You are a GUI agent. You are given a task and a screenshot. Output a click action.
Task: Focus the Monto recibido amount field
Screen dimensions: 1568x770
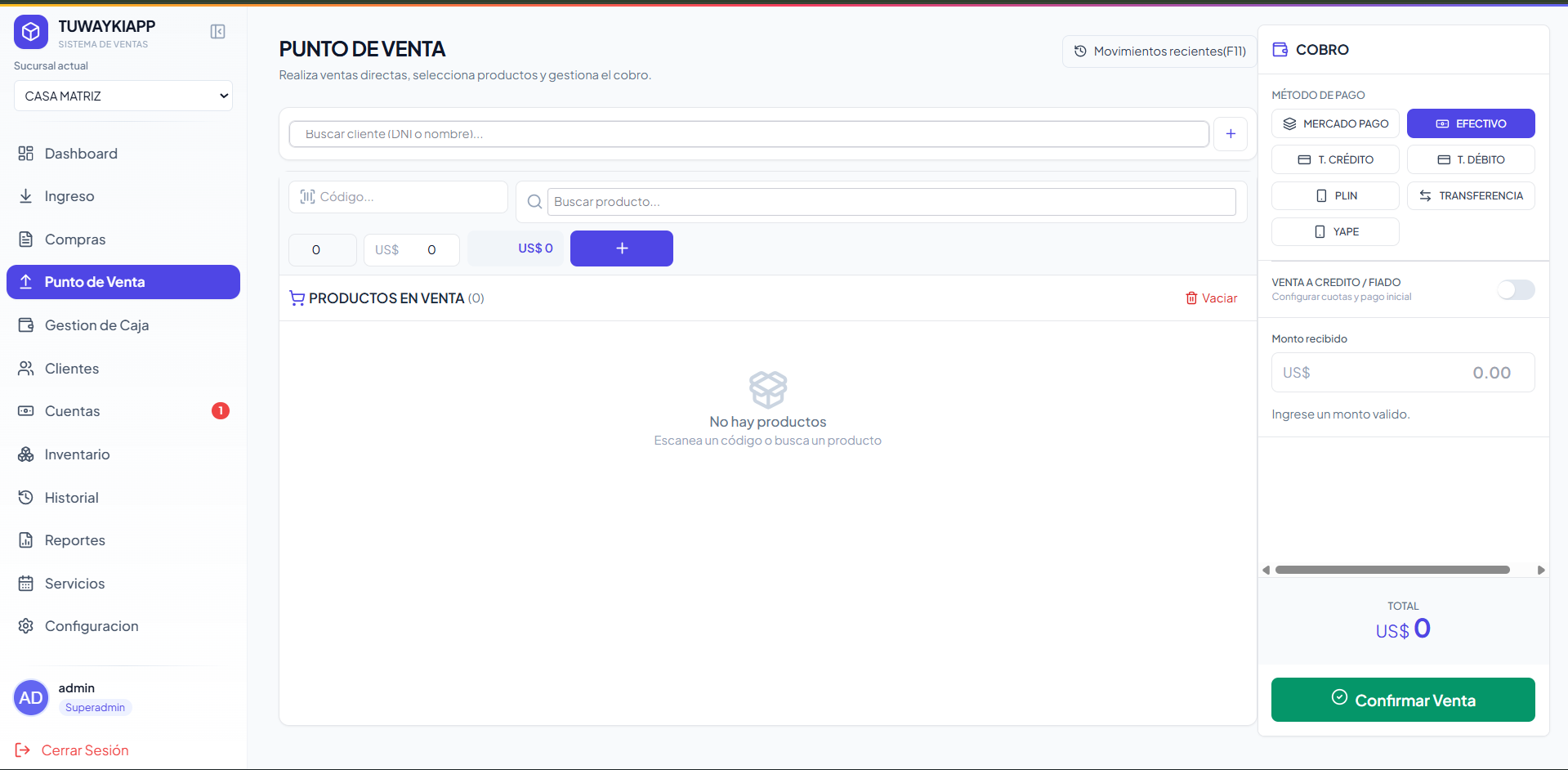click(x=1402, y=373)
